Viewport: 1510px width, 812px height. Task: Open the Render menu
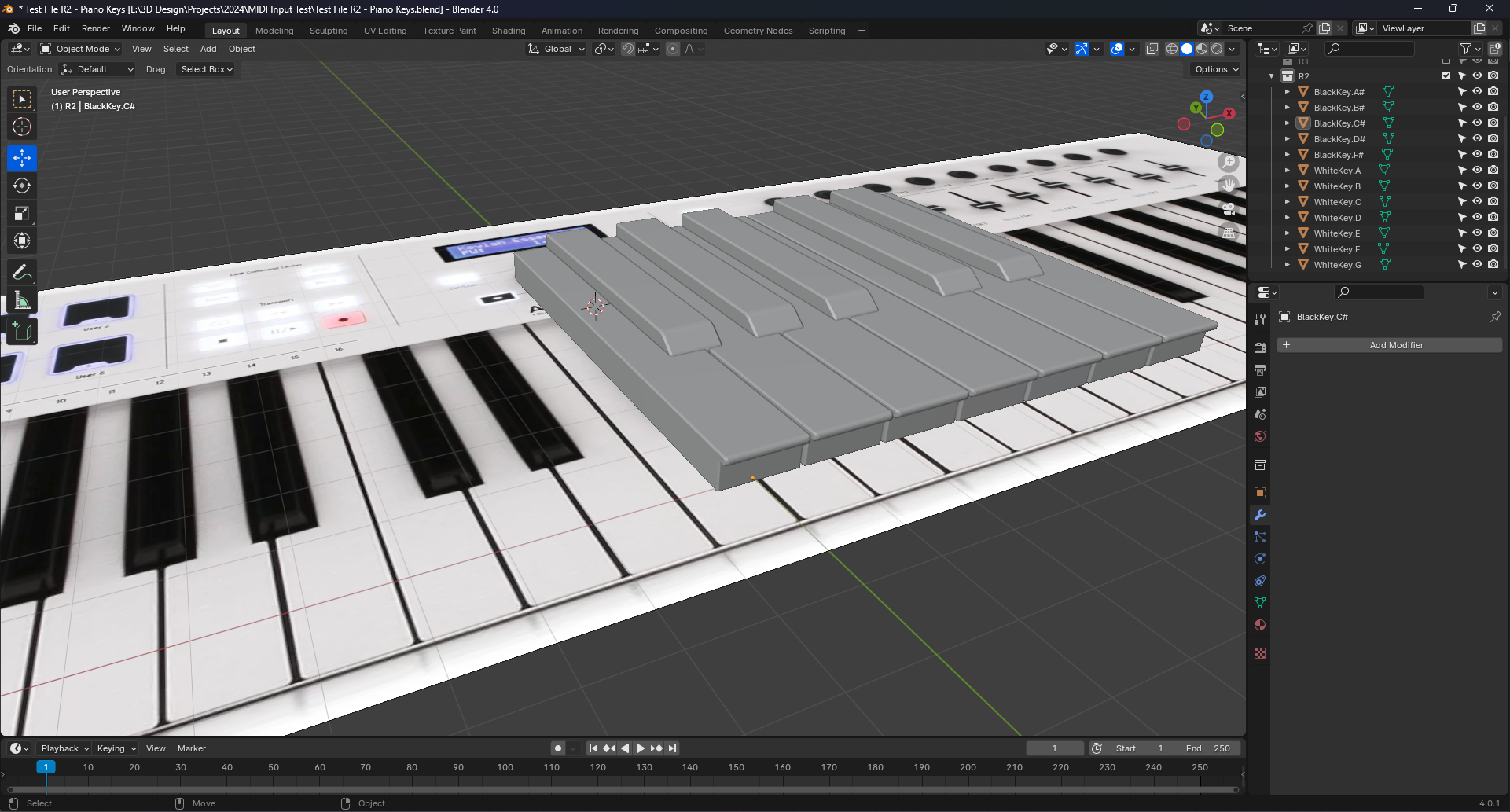(x=96, y=28)
